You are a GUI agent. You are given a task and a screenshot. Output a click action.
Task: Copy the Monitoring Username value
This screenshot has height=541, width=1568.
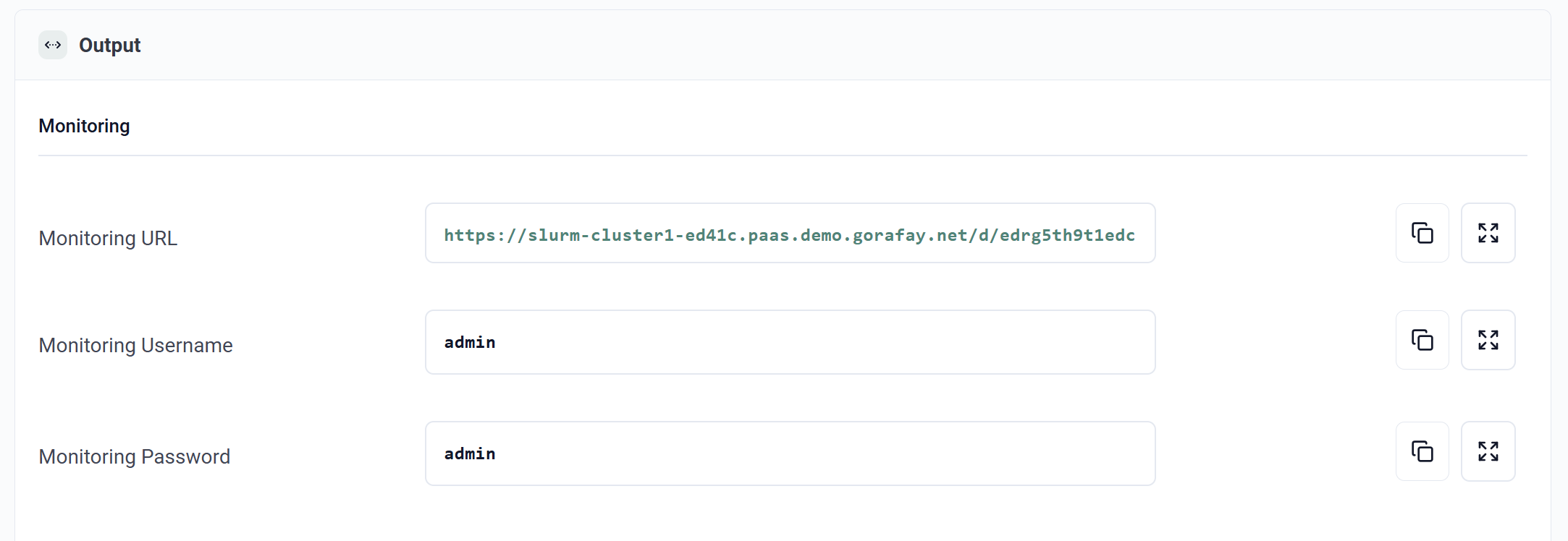pyautogui.click(x=1422, y=340)
